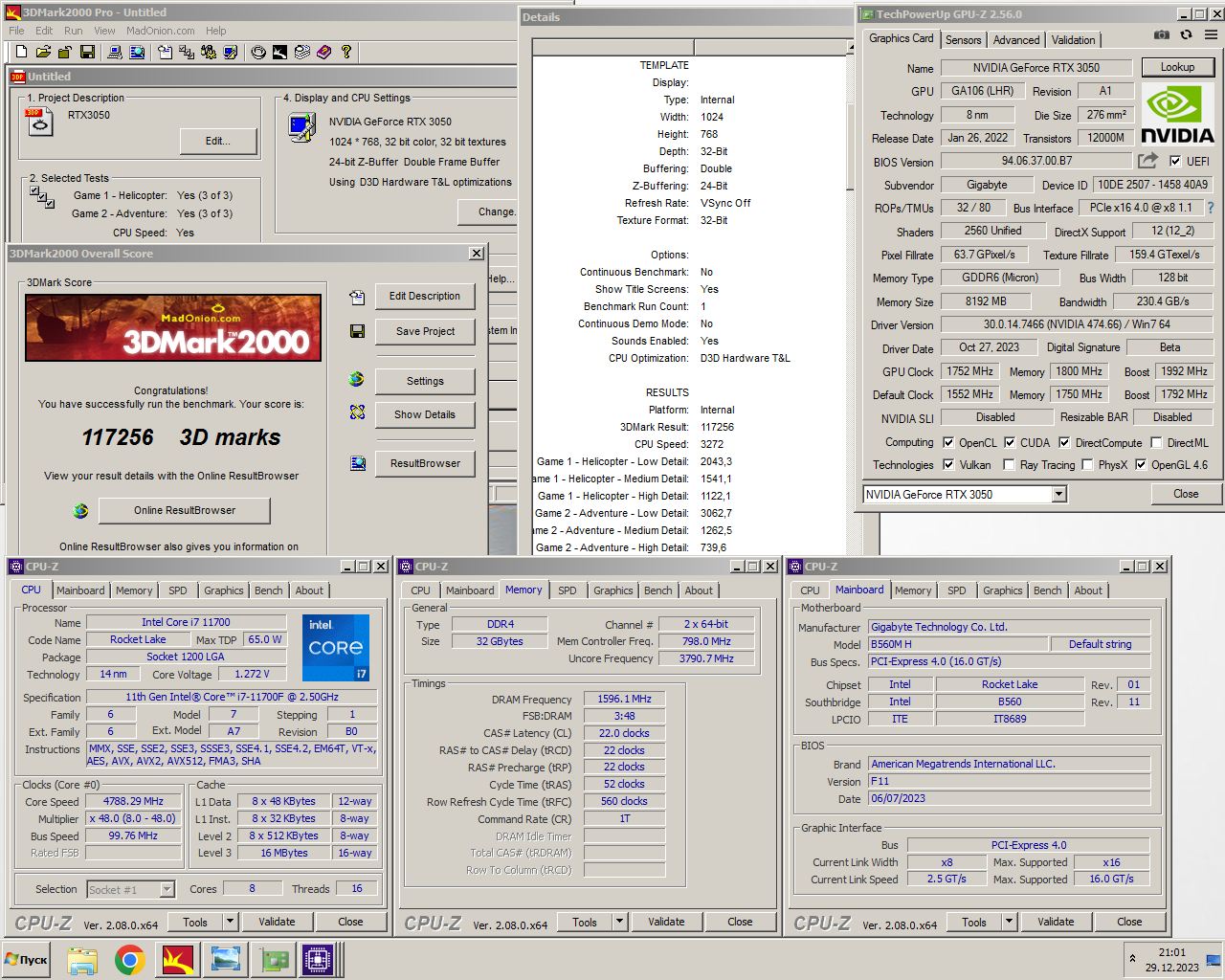This screenshot has height=980, width=1225.
Task: Click the floppy icon beside Save Project
Action: tap(357, 331)
